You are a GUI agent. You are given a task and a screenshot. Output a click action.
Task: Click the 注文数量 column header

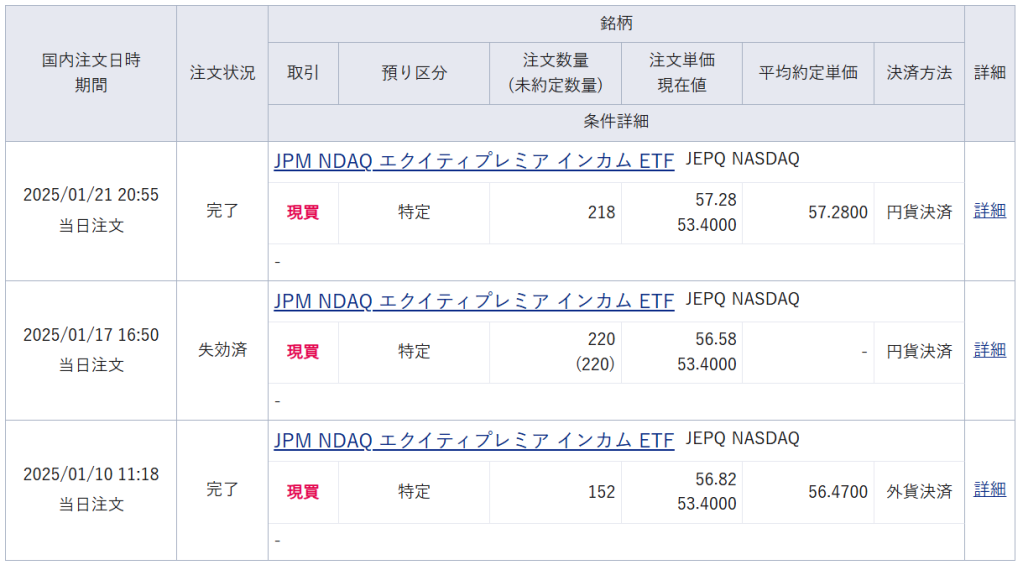555,60
